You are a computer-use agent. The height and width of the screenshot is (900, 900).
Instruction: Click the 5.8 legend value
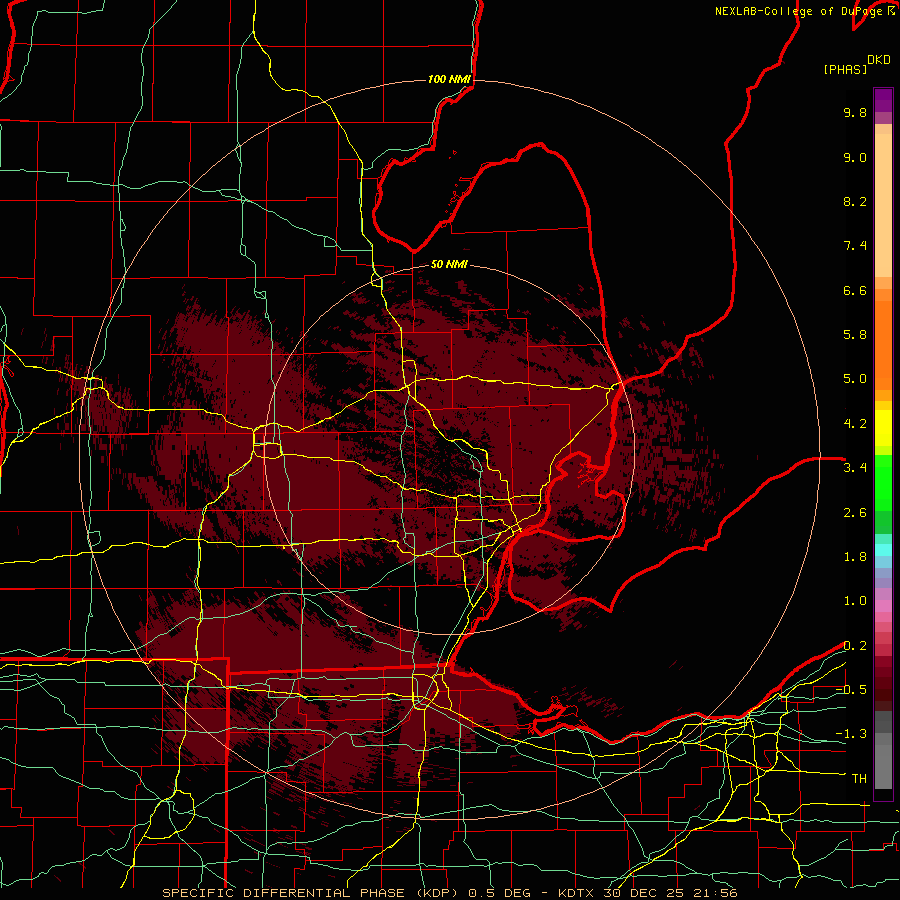point(855,335)
